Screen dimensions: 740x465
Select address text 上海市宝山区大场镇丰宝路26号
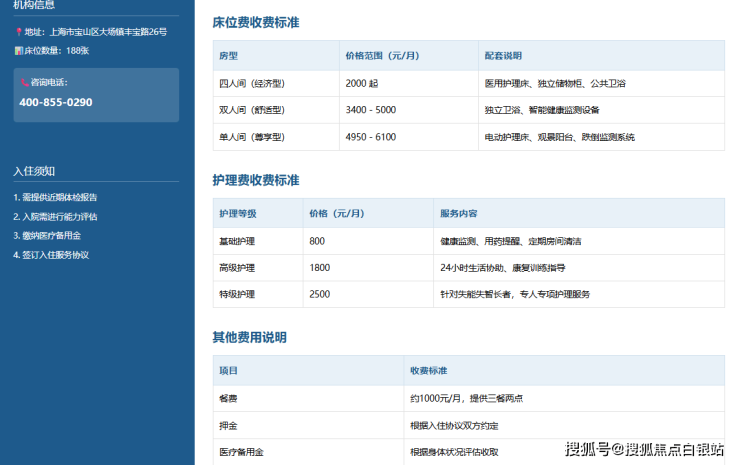(x=108, y=32)
